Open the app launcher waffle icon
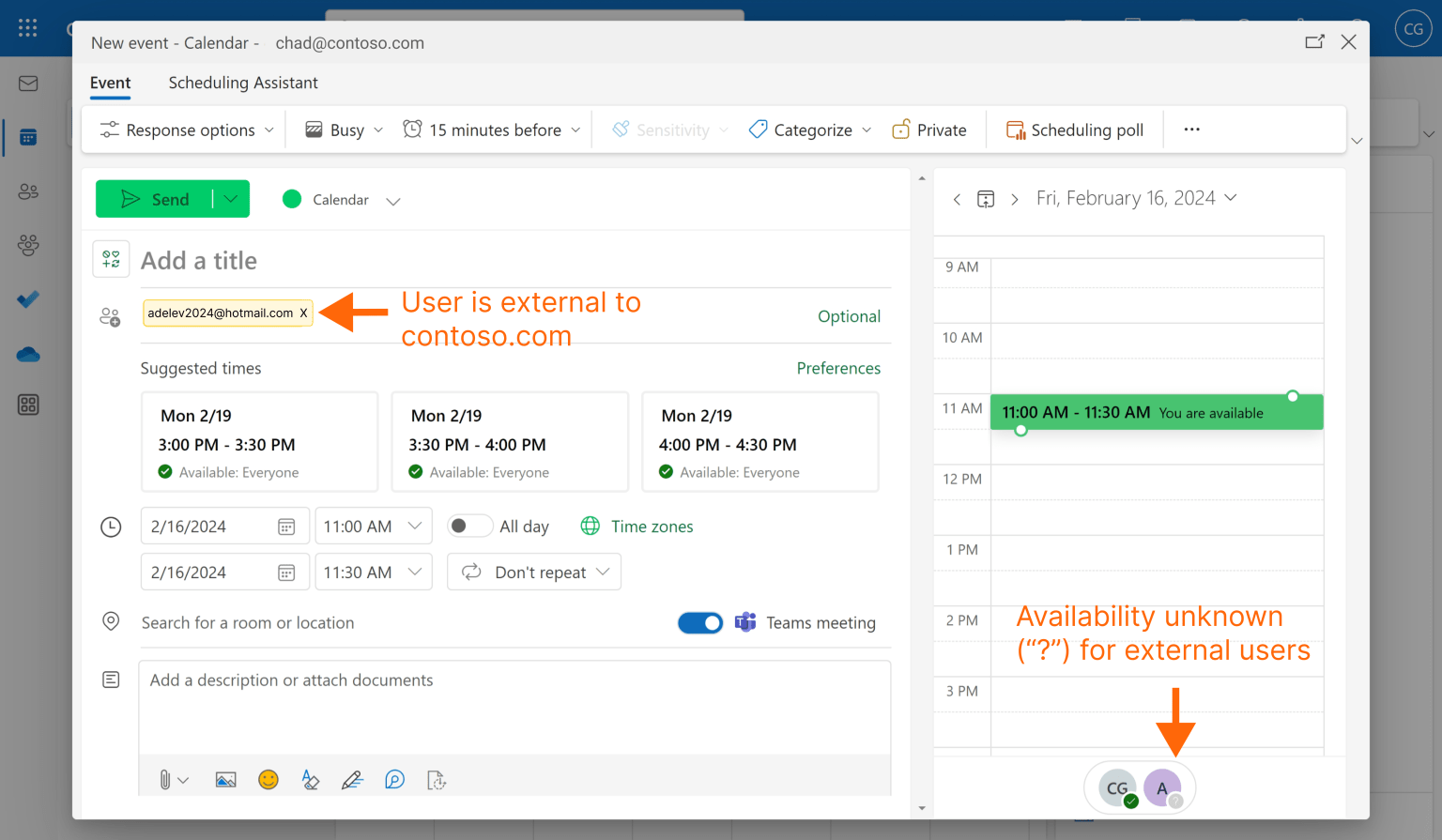The height and width of the screenshot is (840, 1442). pyautogui.click(x=28, y=28)
